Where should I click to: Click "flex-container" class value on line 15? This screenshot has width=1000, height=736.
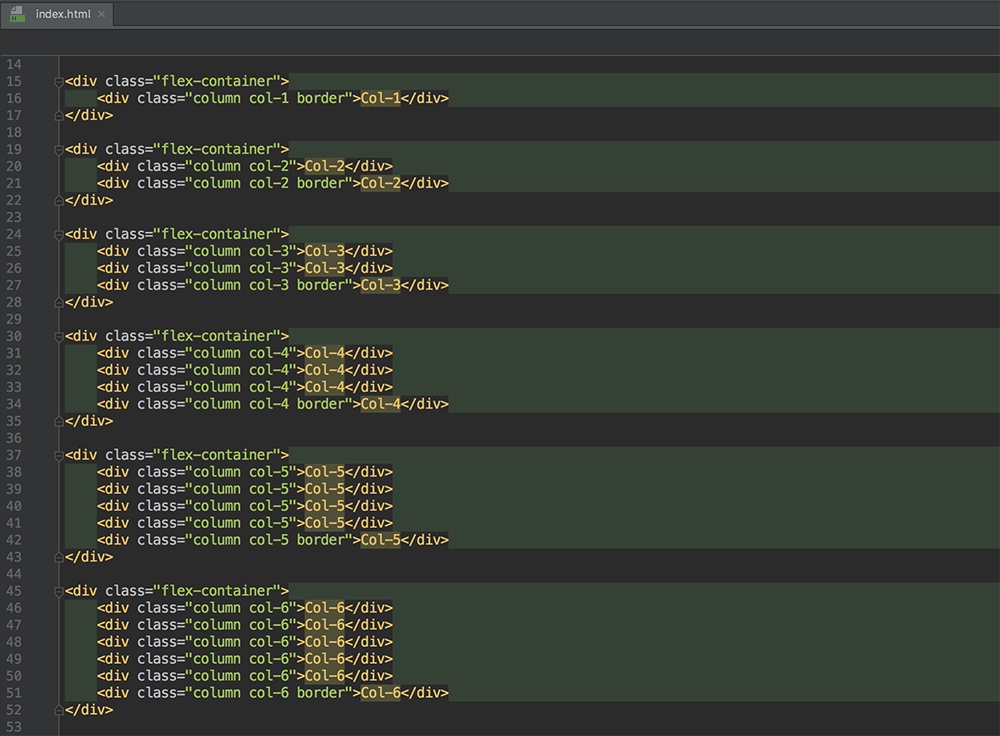(x=217, y=82)
